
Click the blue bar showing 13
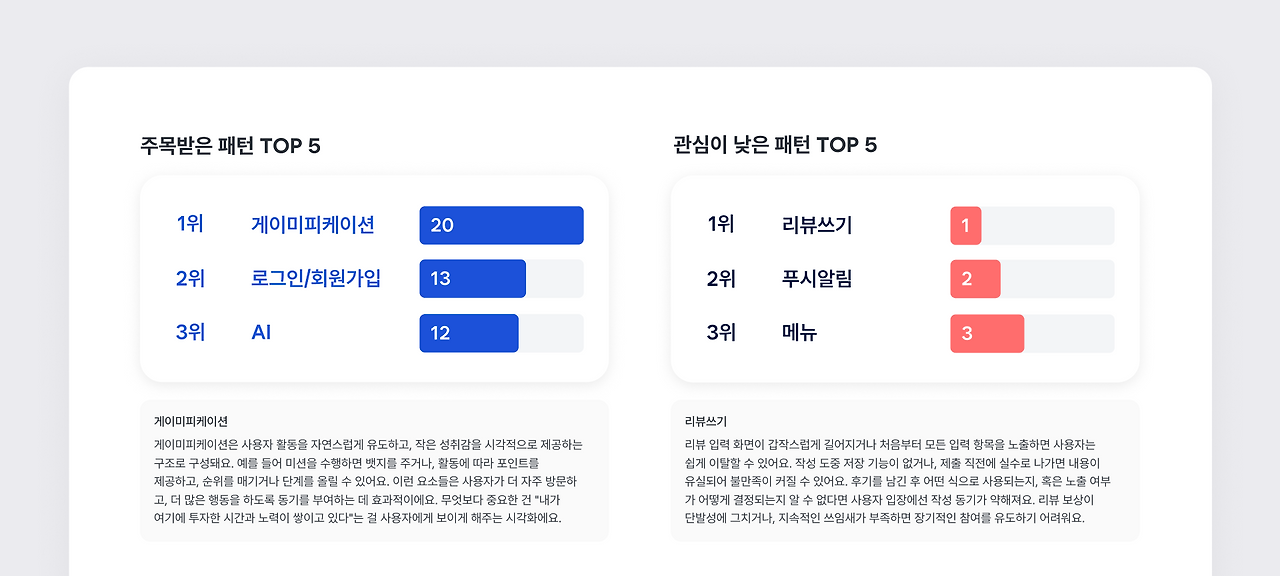coord(472,278)
